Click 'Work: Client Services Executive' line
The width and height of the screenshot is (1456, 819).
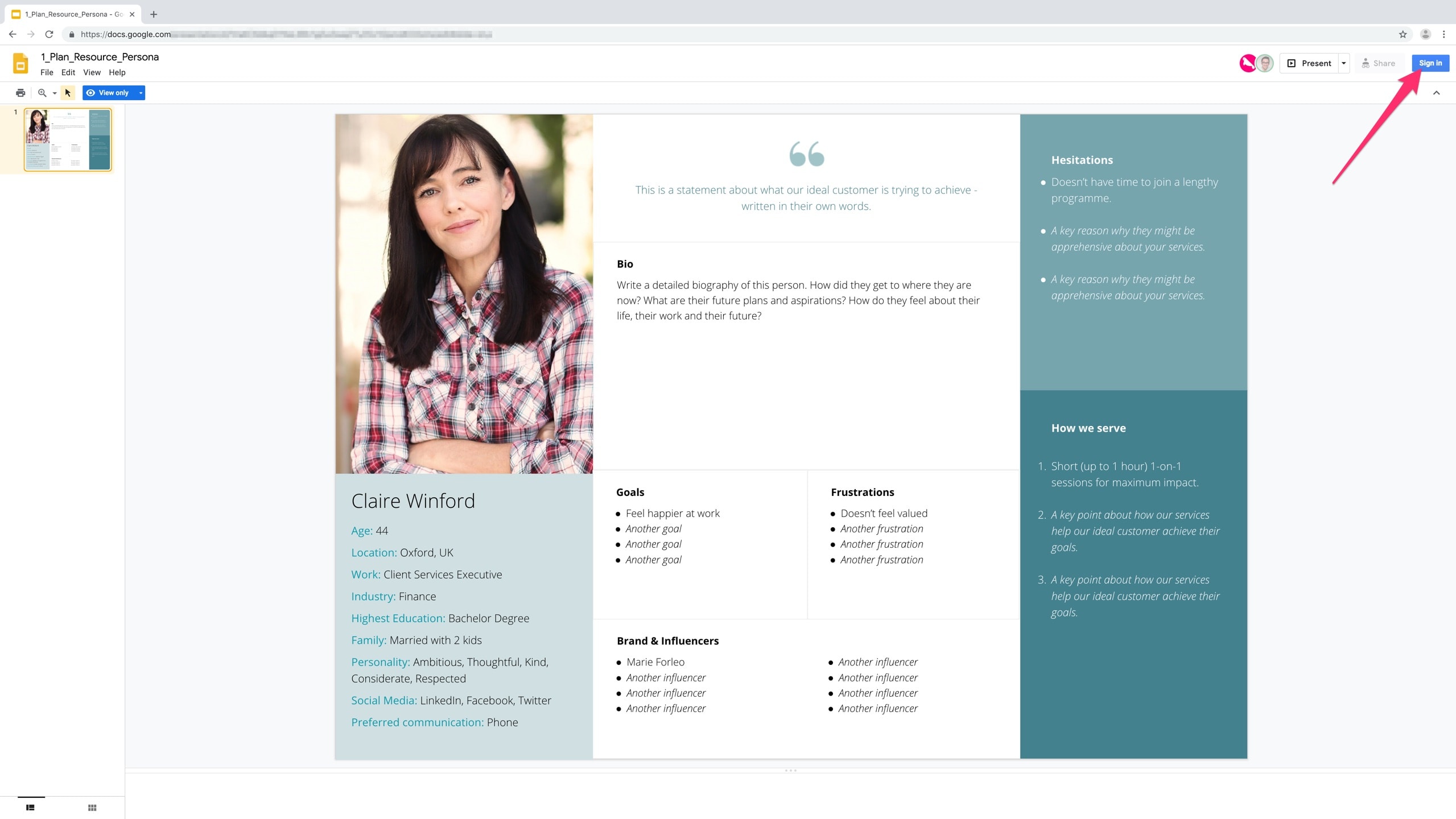coord(427,574)
